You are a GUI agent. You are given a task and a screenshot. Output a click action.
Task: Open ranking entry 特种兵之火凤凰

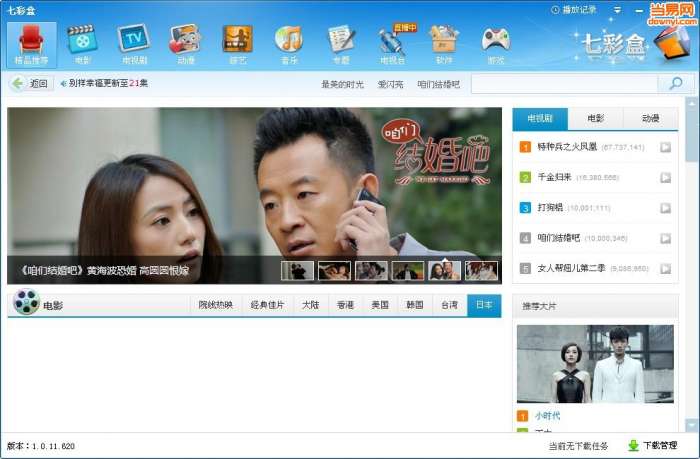pyautogui.click(x=567, y=146)
